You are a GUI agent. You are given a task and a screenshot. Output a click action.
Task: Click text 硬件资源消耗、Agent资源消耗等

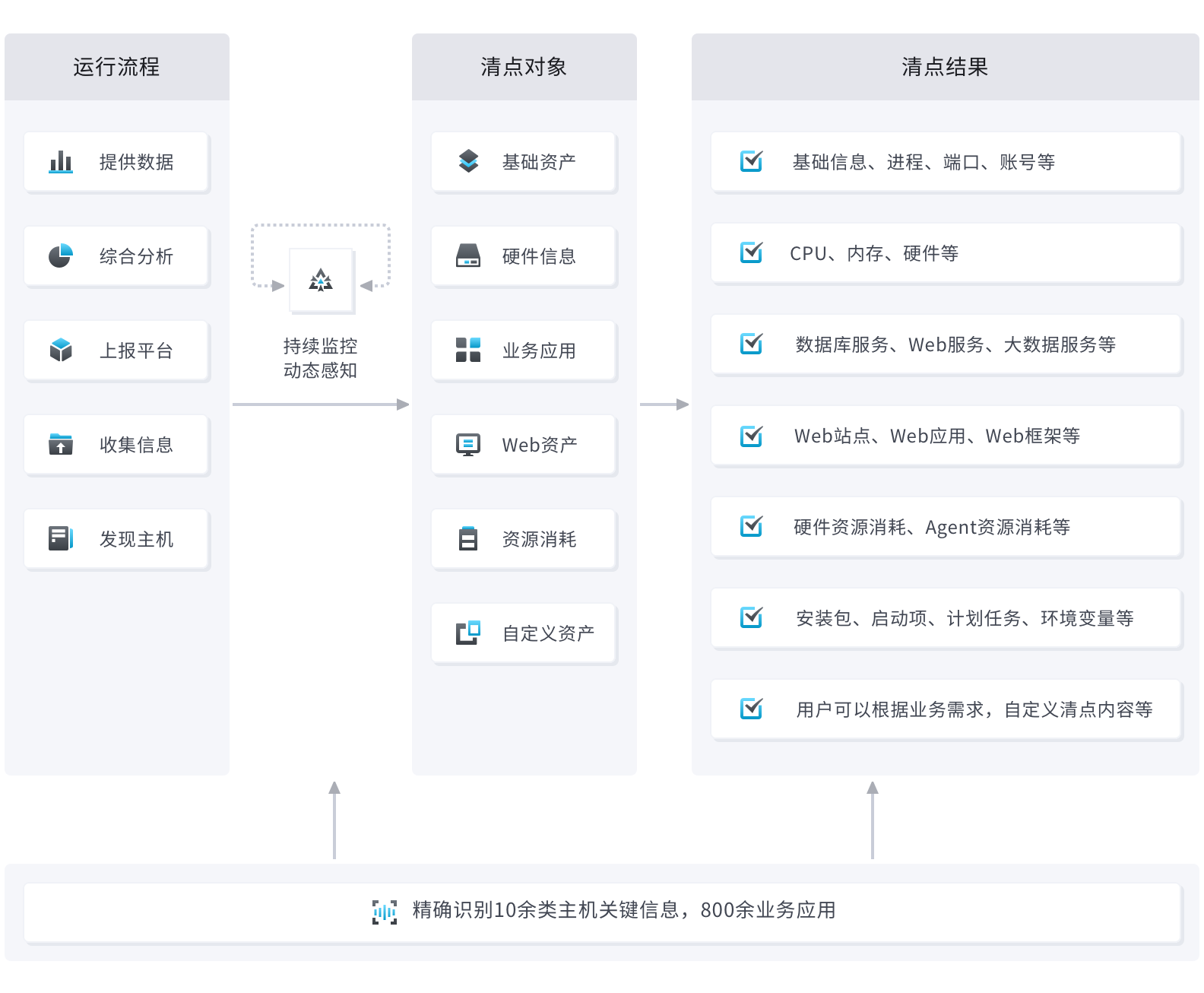932,527
